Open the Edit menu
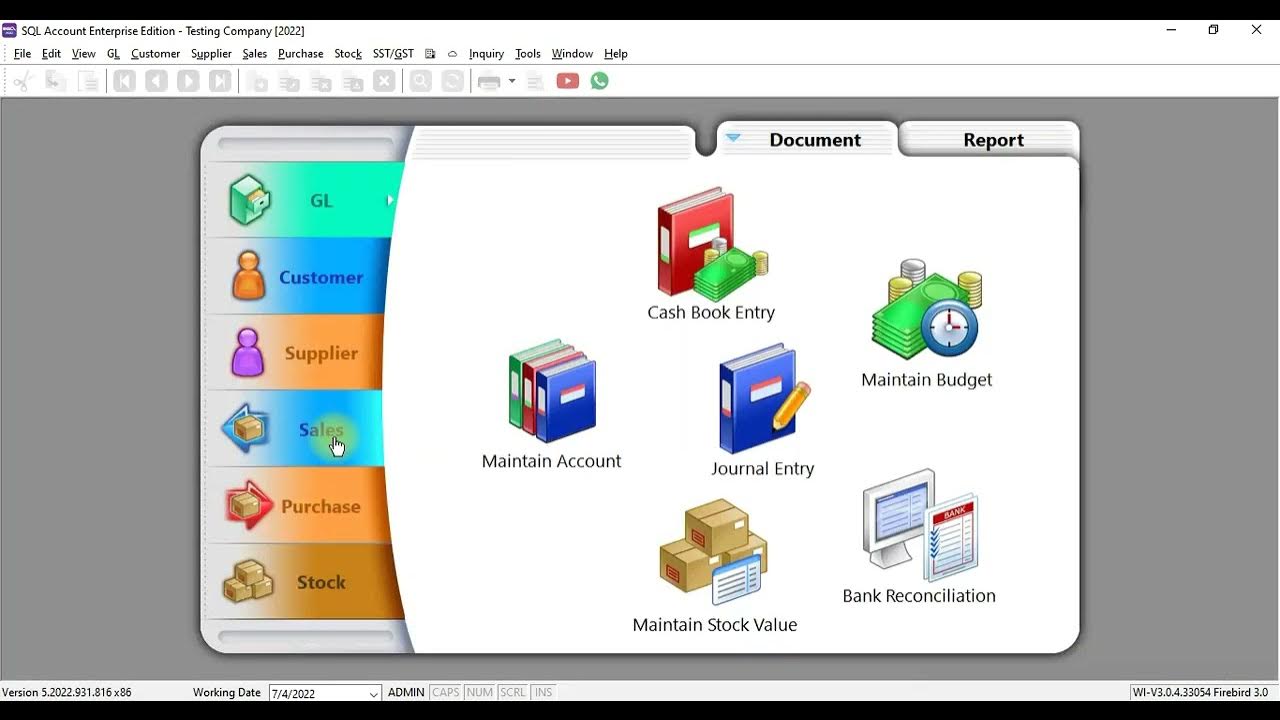 point(51,54)
